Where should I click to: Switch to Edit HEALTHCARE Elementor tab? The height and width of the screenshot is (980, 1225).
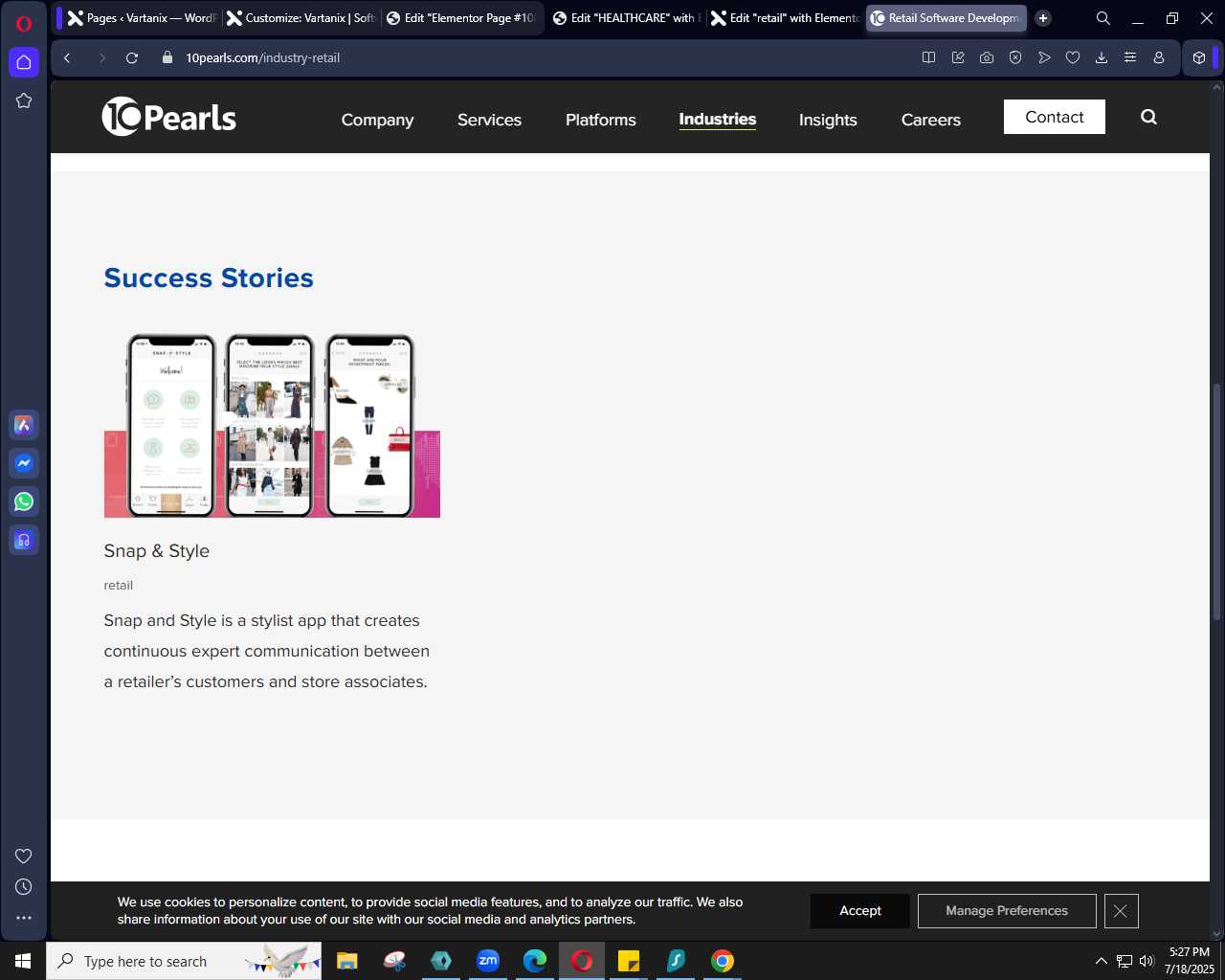(x=627, y=18)
